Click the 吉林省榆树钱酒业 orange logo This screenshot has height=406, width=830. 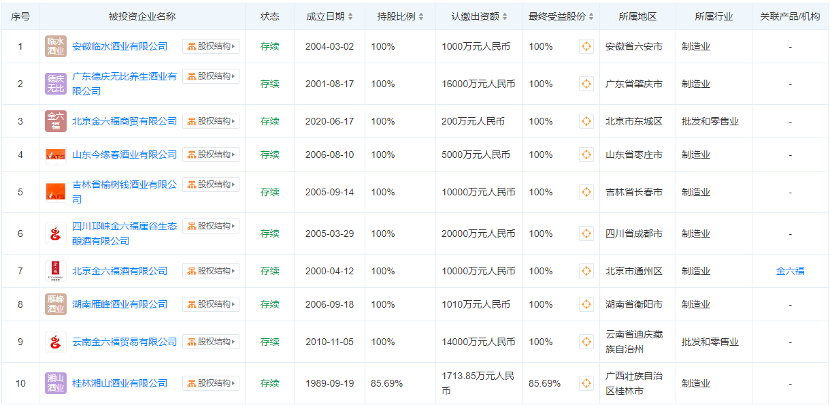(56, 191)
